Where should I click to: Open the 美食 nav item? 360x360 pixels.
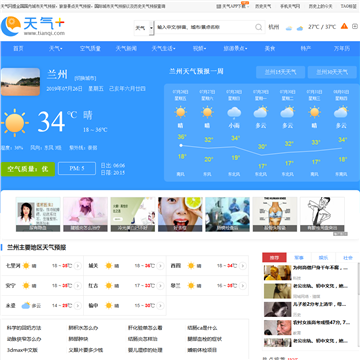point(270,49)
